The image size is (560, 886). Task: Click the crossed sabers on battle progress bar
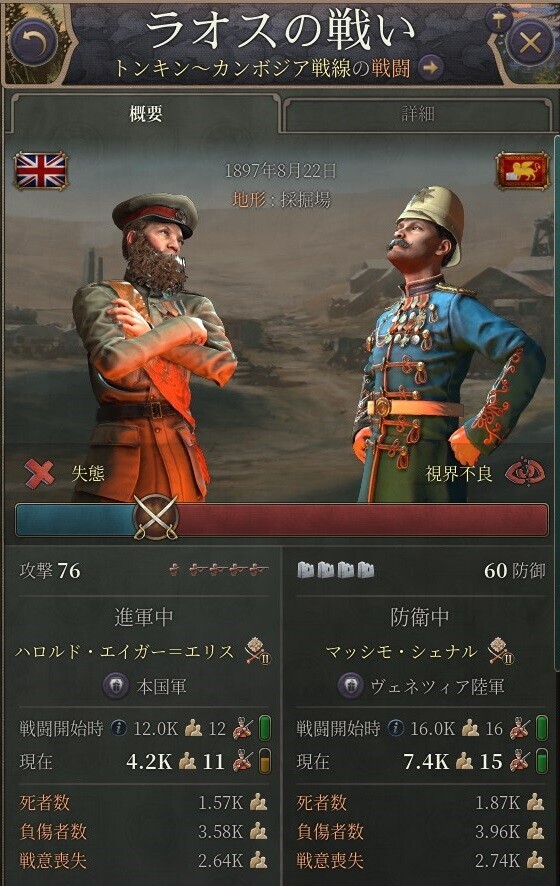(x=156, y=518)
